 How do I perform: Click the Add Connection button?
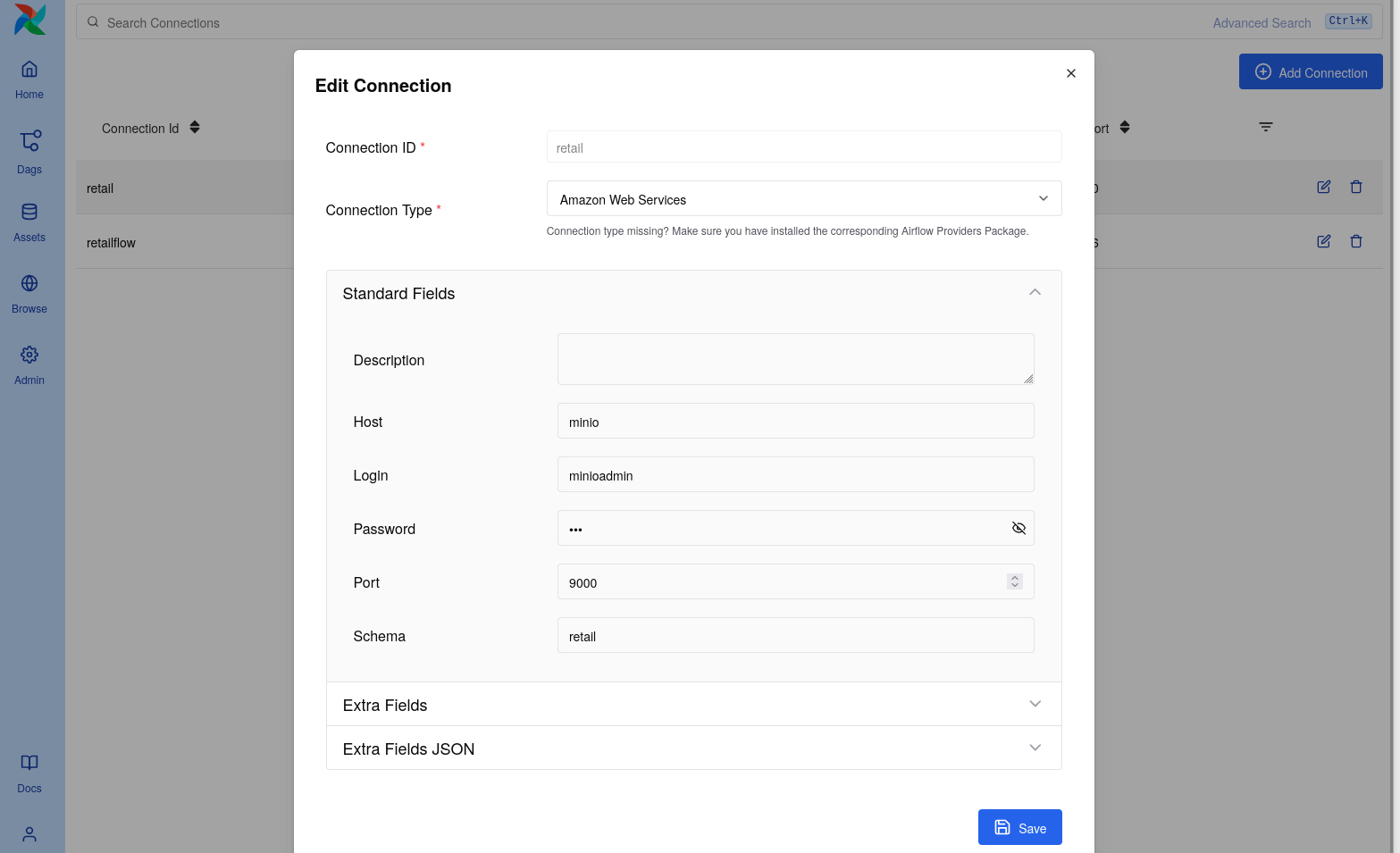(1311, 71)
